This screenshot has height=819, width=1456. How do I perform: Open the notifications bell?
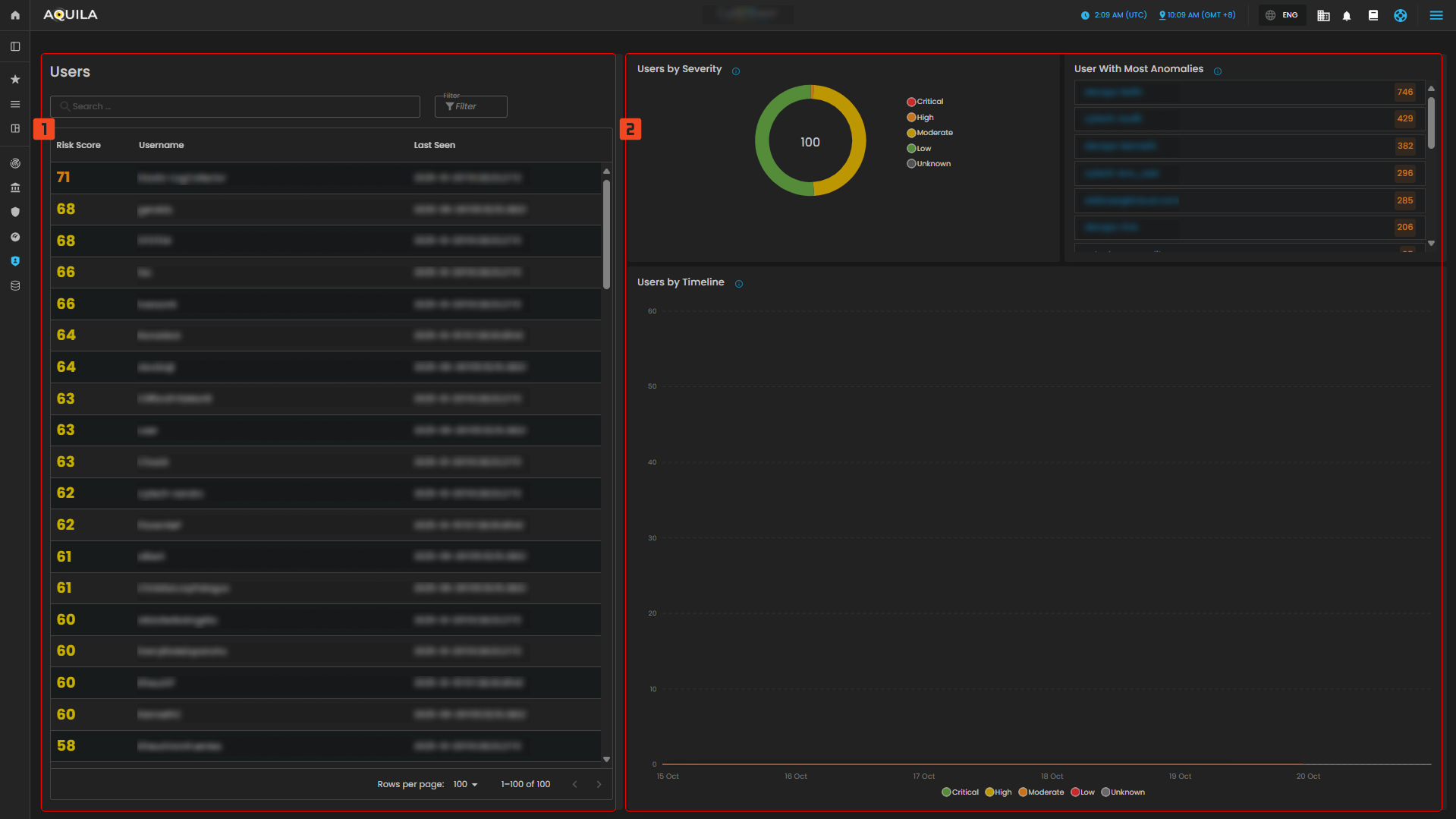pos(1347,16)
